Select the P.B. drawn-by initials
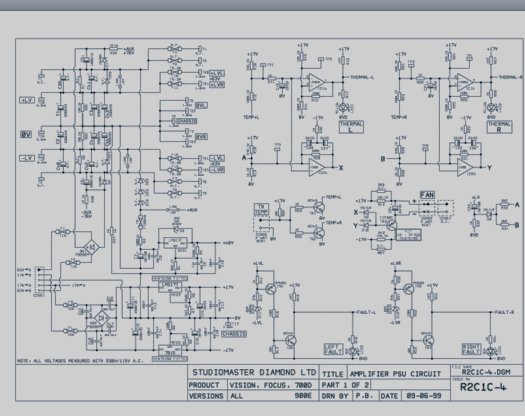 (364, 396)
